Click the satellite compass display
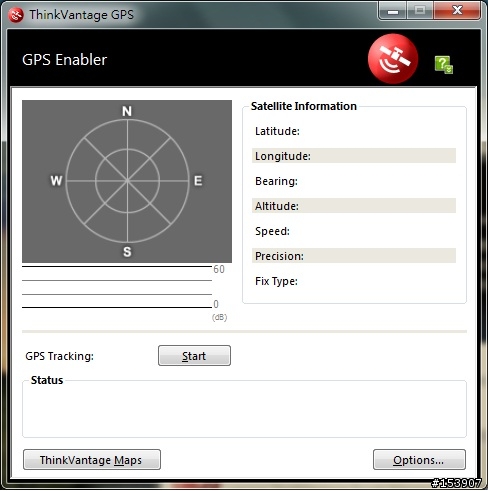Viewport: 488px width, 491px height. pyautogui.click(x=127, y=181)
